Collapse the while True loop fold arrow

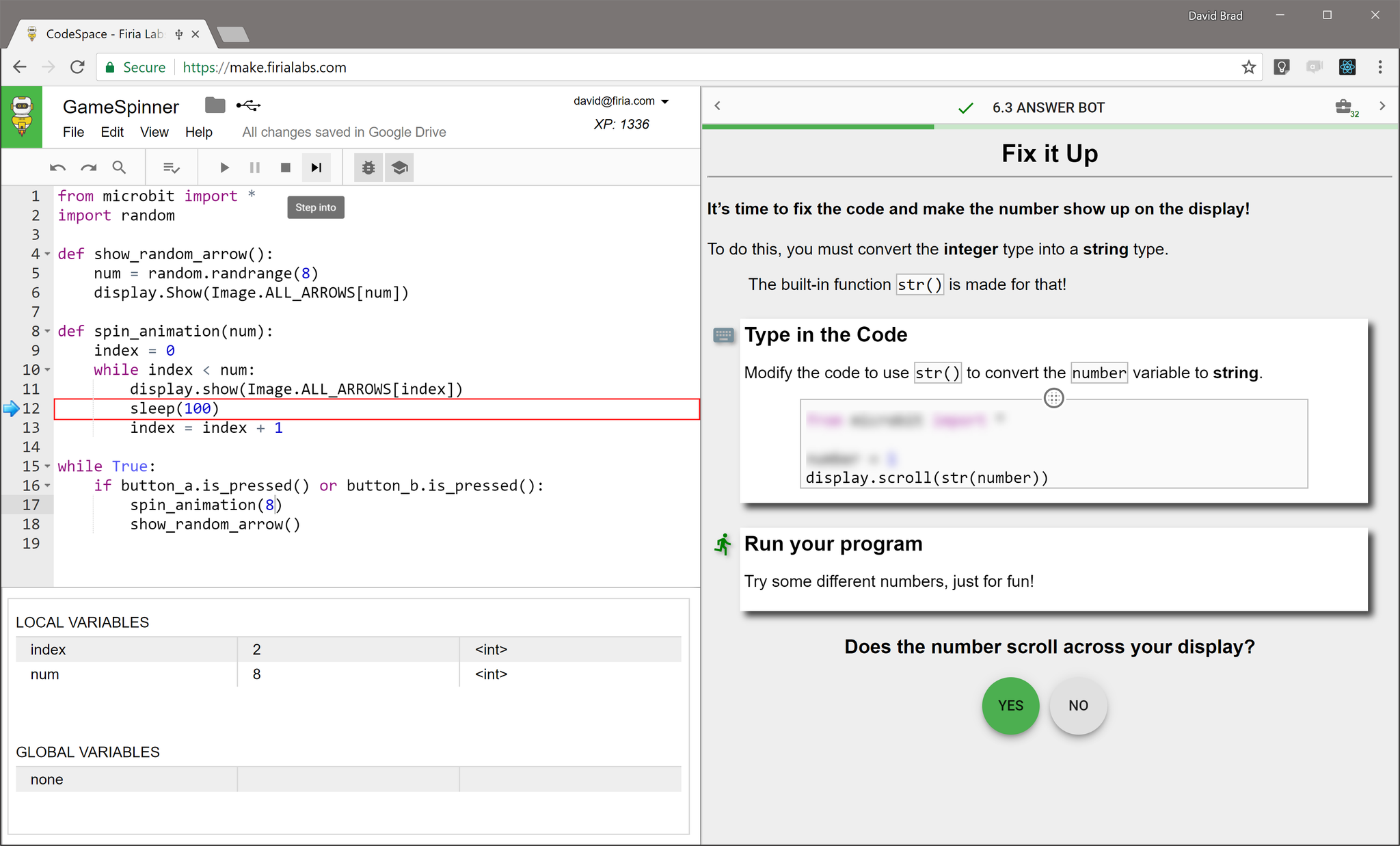pos(48,466)
